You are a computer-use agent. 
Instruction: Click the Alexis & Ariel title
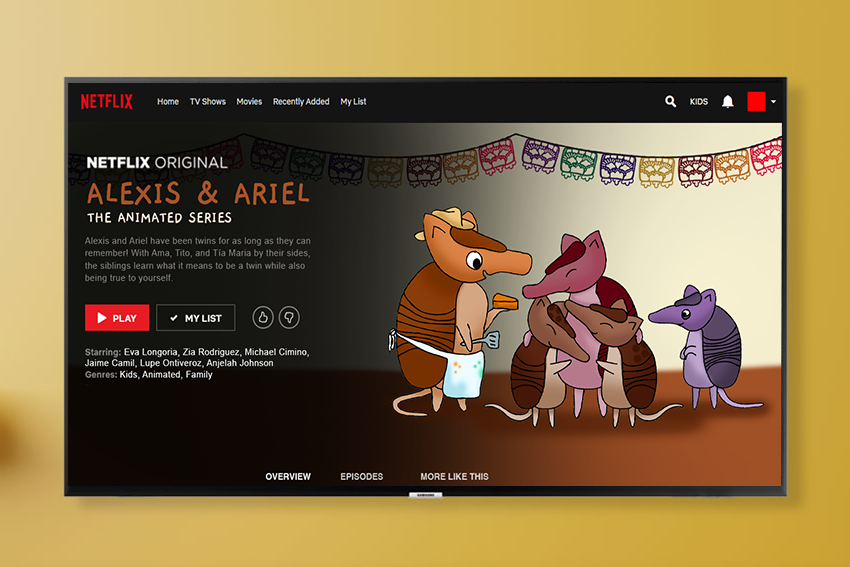pyautogui.click(x=198, y=194)
